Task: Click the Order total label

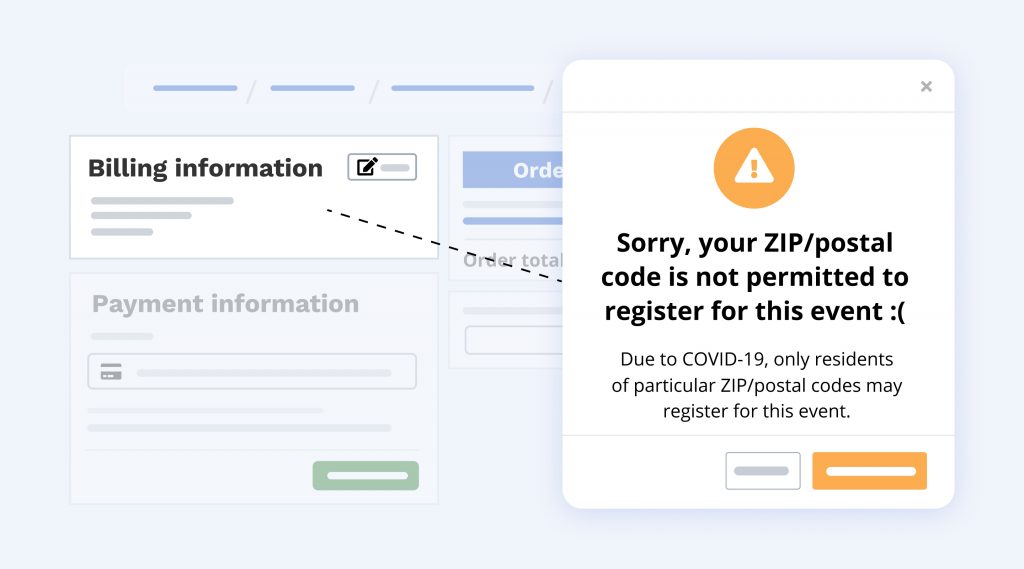Action: [x=512, y=261]
